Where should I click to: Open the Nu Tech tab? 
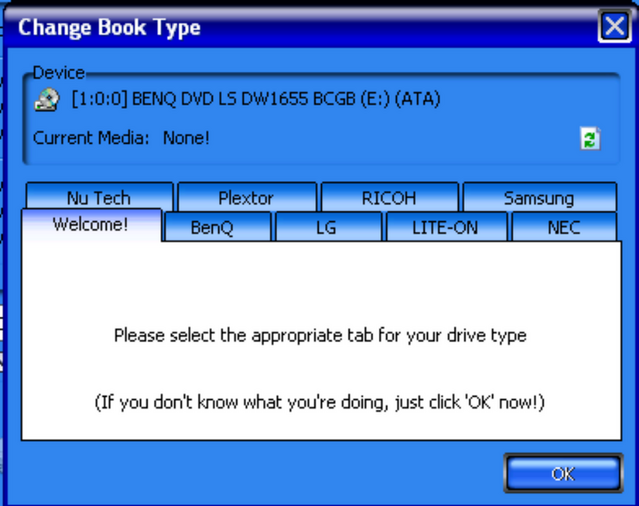(x=99, y=197)
